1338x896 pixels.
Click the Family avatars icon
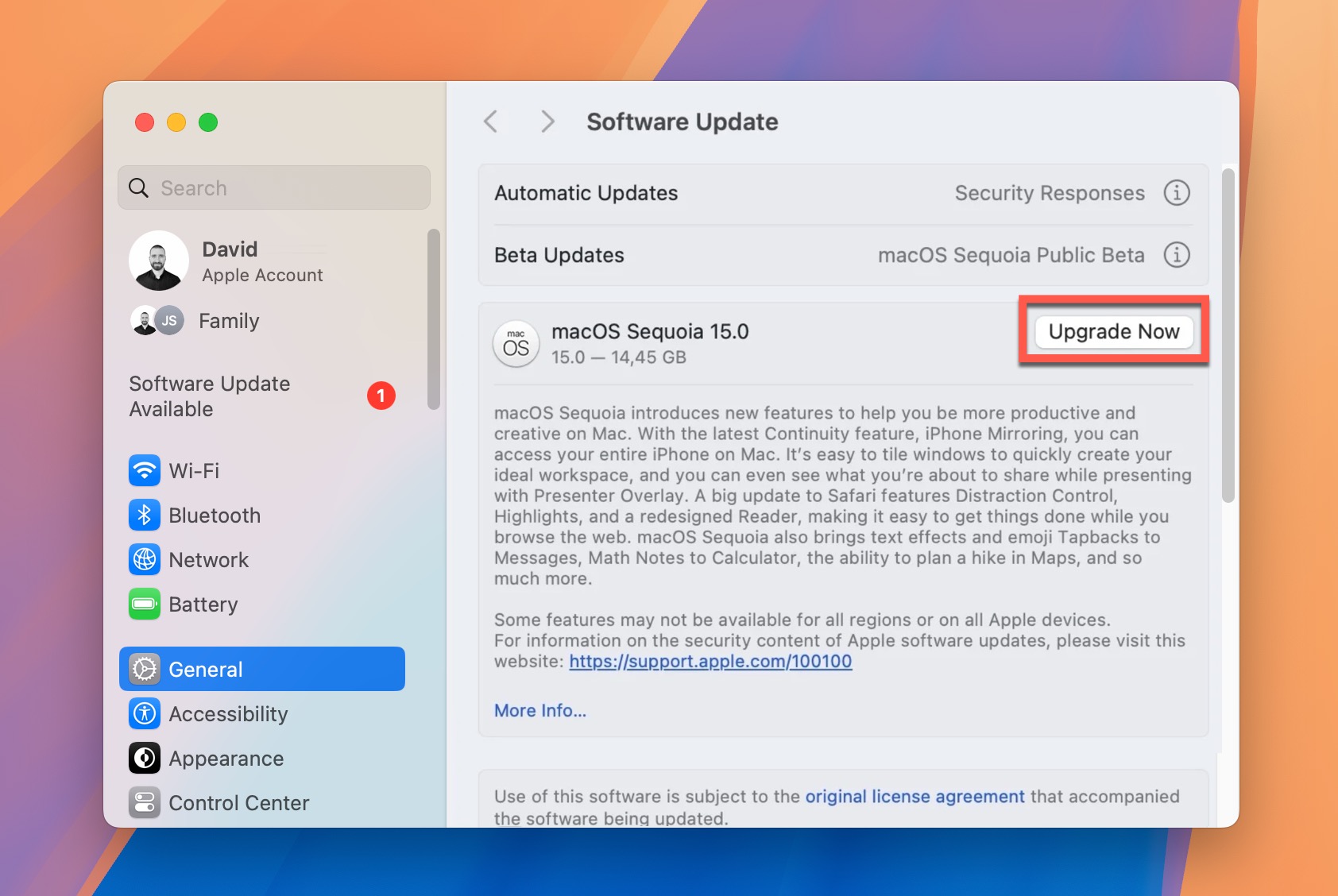click(157, 320)
